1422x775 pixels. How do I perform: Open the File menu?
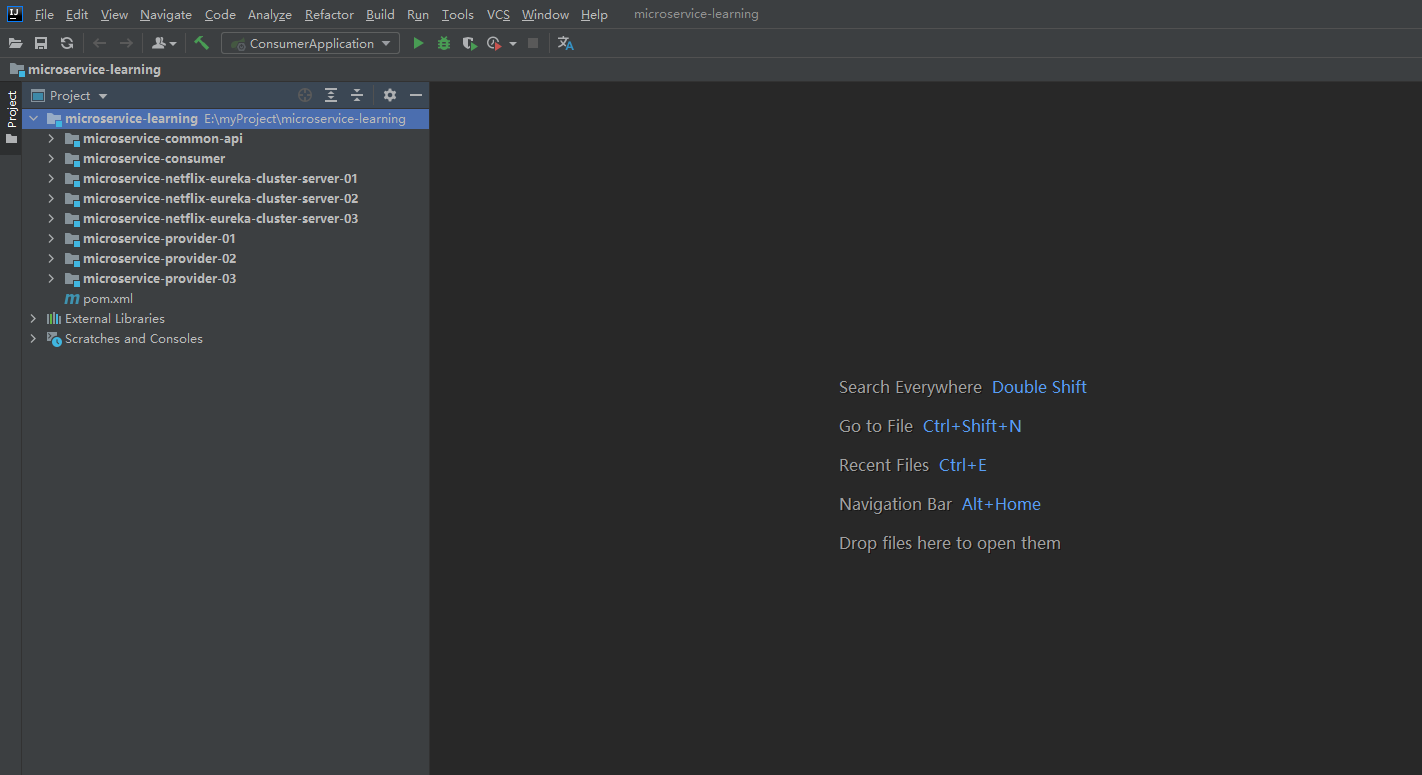(x=44, y=14)
